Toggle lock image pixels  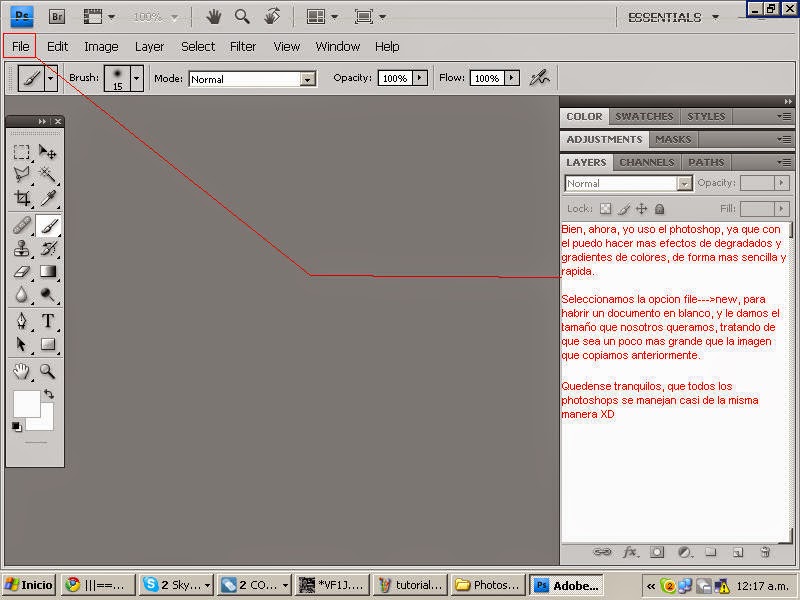pos(623,209)
